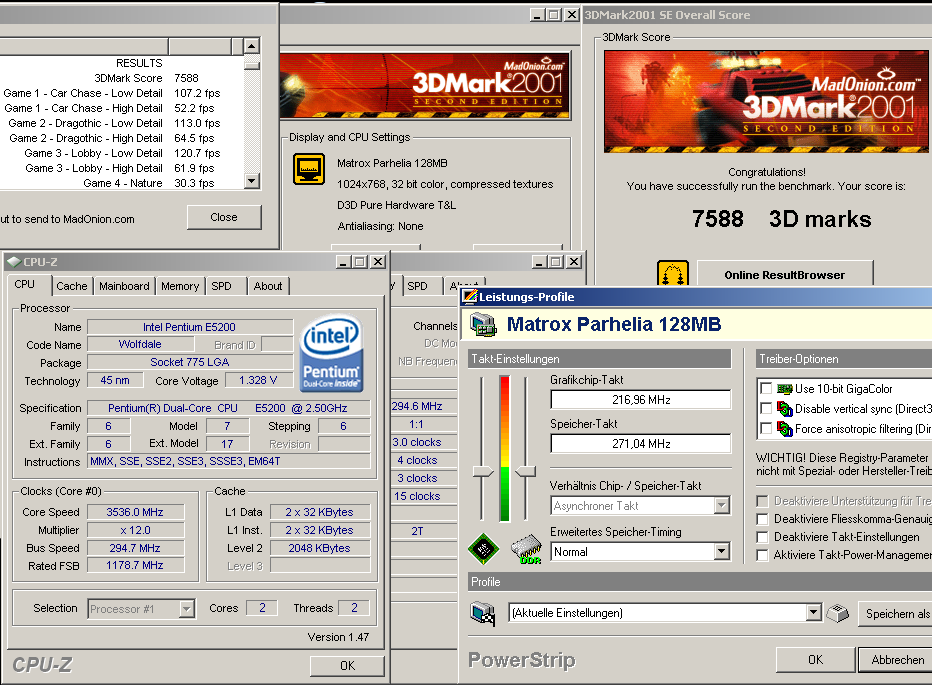Click the 3DMark2001 banner in the score window
This screenshot has width=932, height=685.
(766, 102)
